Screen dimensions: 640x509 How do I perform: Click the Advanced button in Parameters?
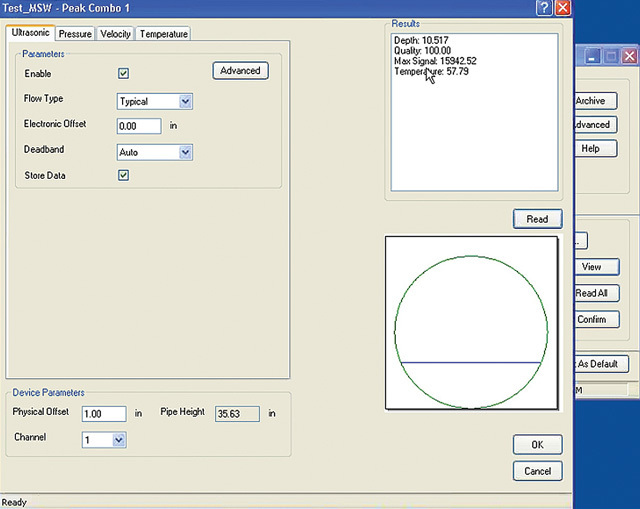240,70
